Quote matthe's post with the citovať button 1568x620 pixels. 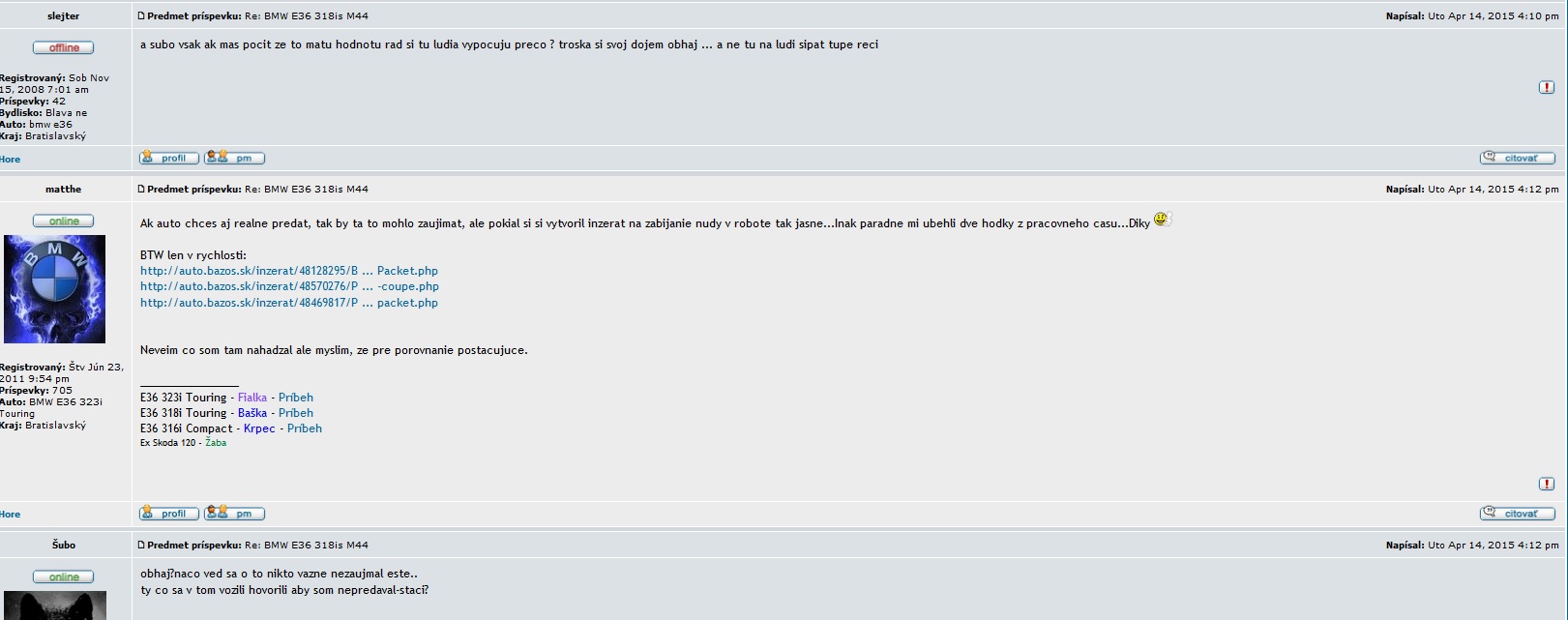(x=1517, y=514)
